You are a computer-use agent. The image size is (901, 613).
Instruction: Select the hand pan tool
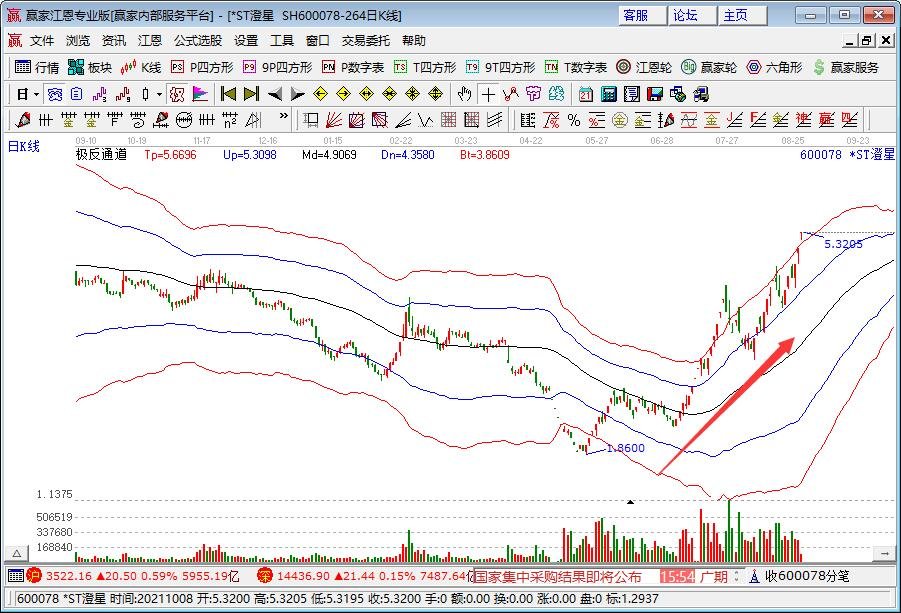click(464, 94)
